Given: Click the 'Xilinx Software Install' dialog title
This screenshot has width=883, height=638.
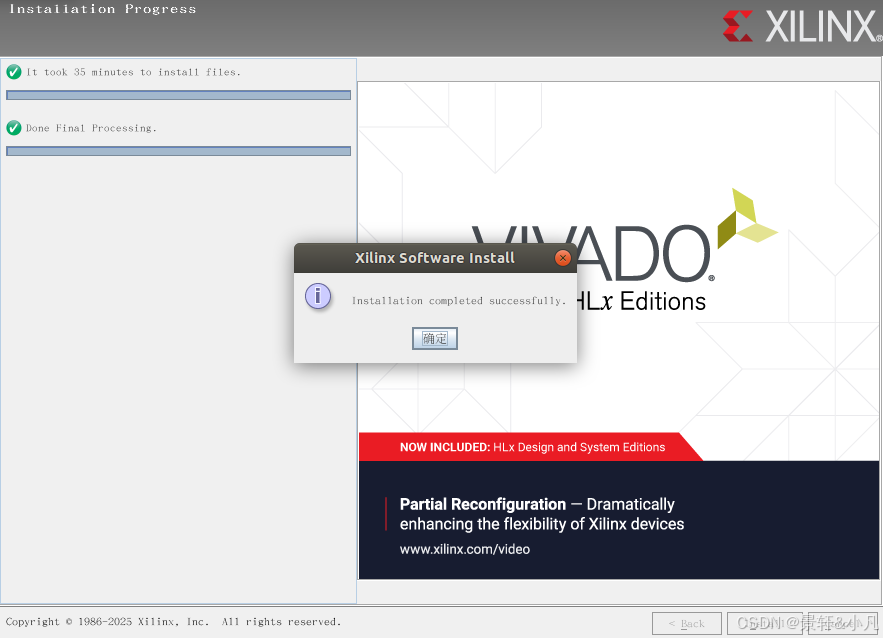Looking at the screenshot, I should click(x=435, y=258).
